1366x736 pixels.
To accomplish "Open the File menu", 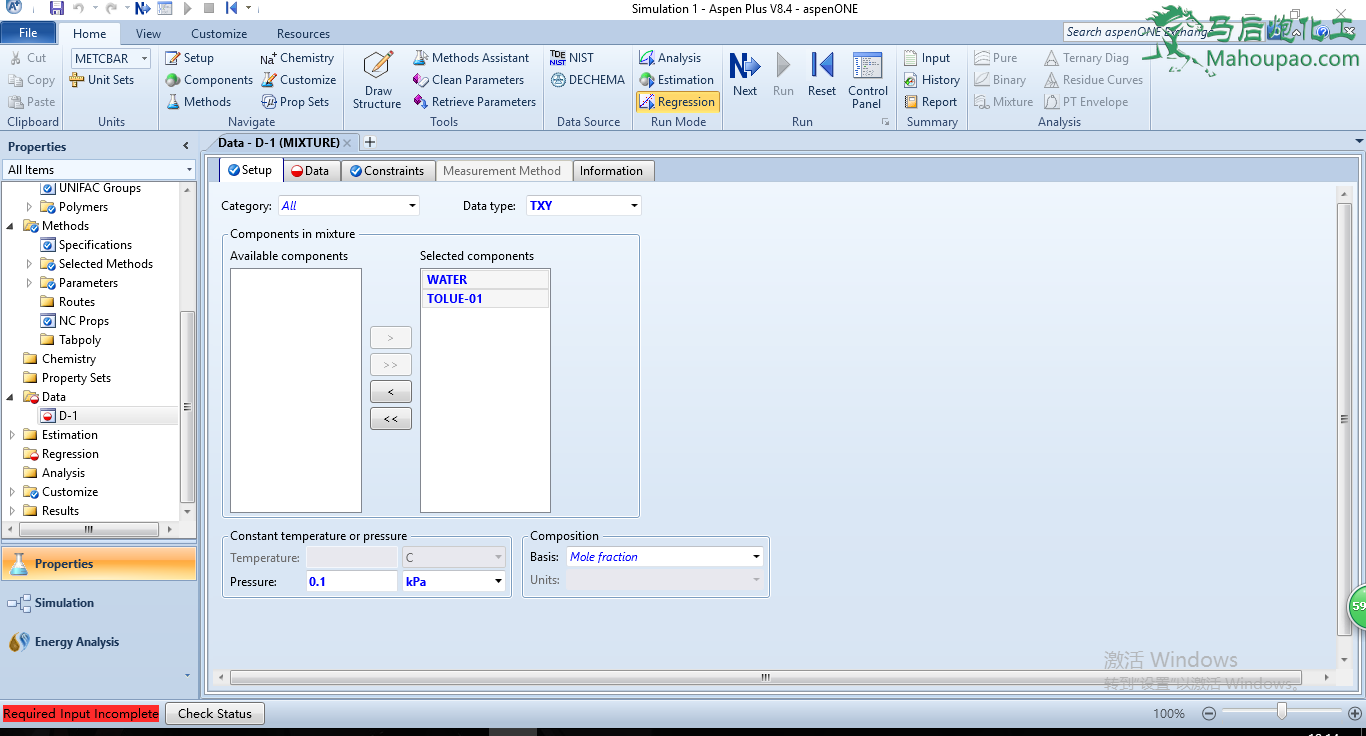I will (28, 33).
